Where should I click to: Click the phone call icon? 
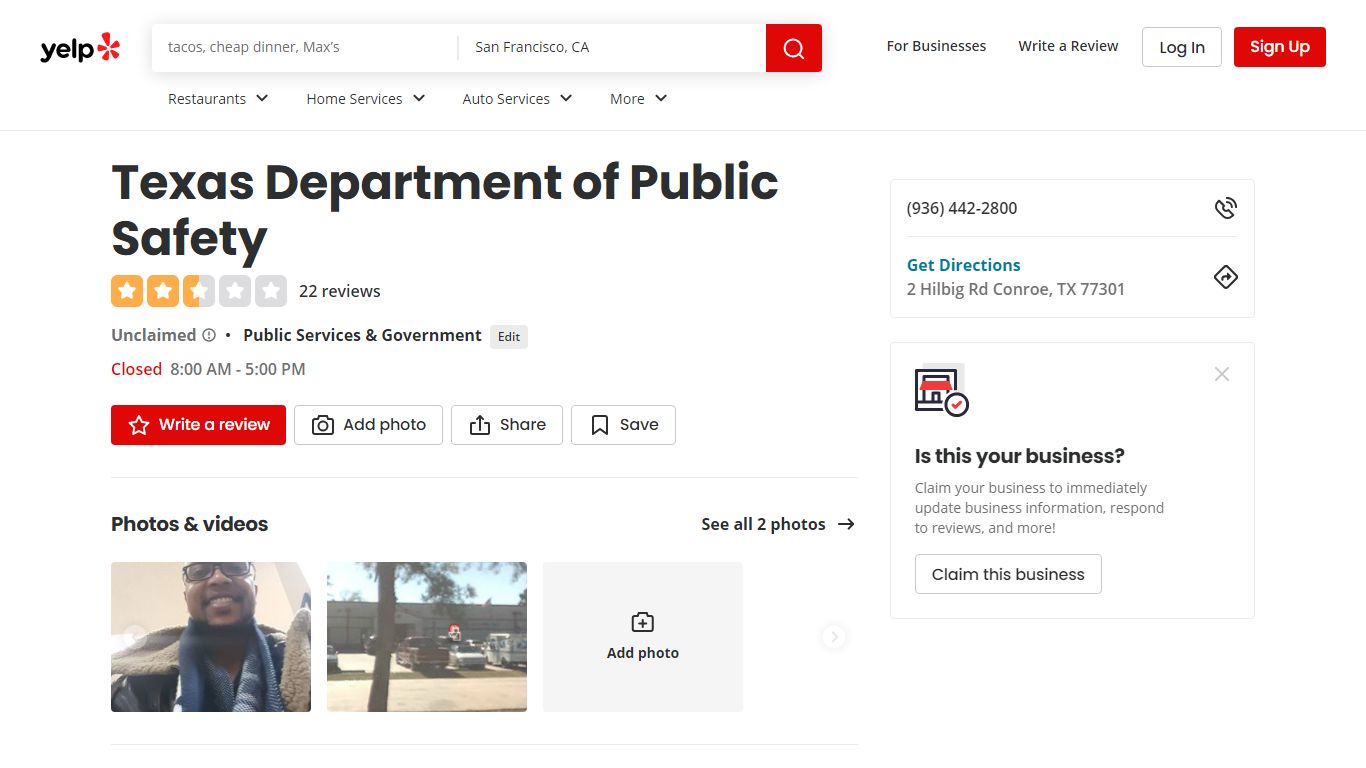click(x=1226, y=208)
